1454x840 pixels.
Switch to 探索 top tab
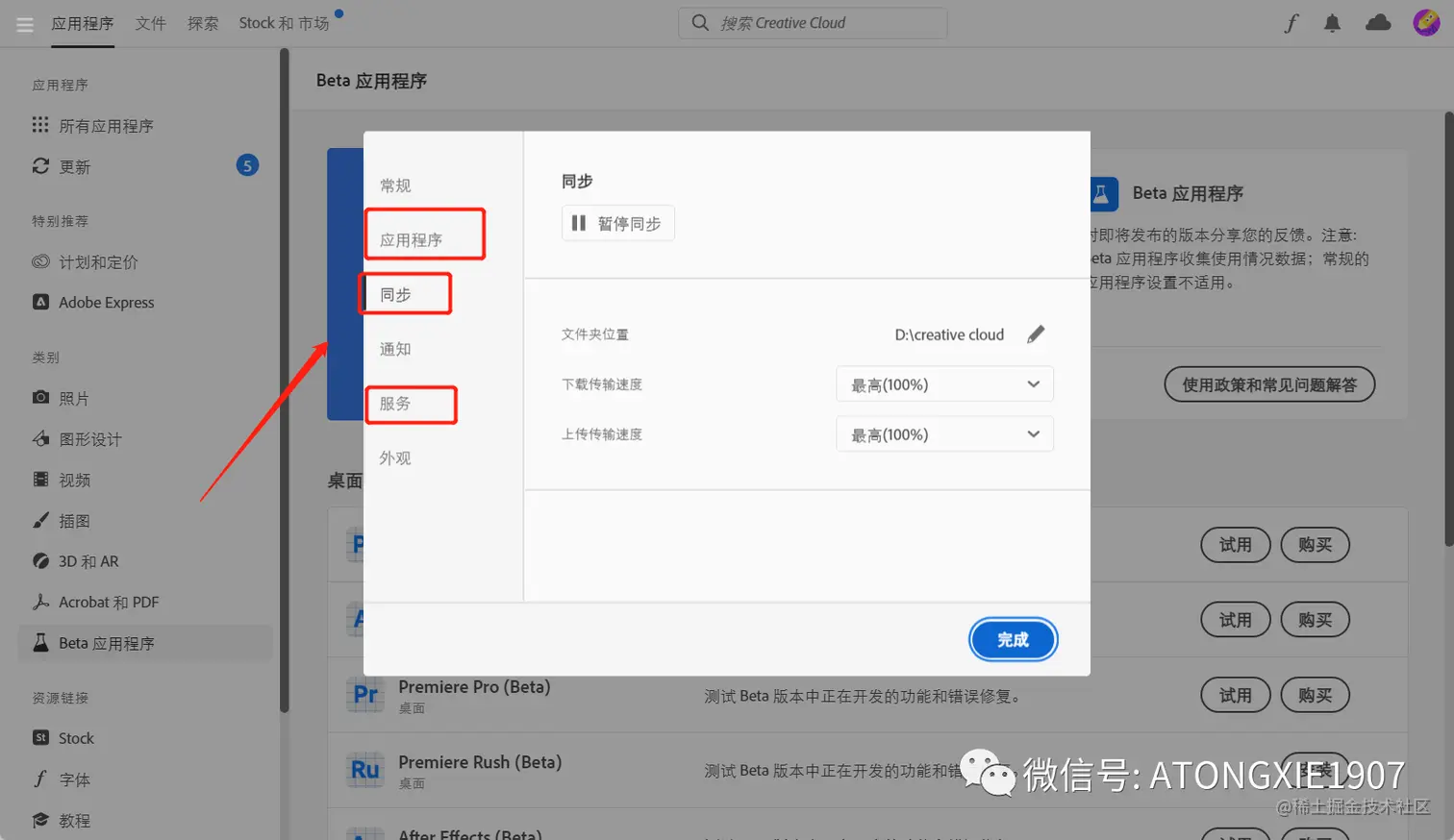tap(203, 23)
